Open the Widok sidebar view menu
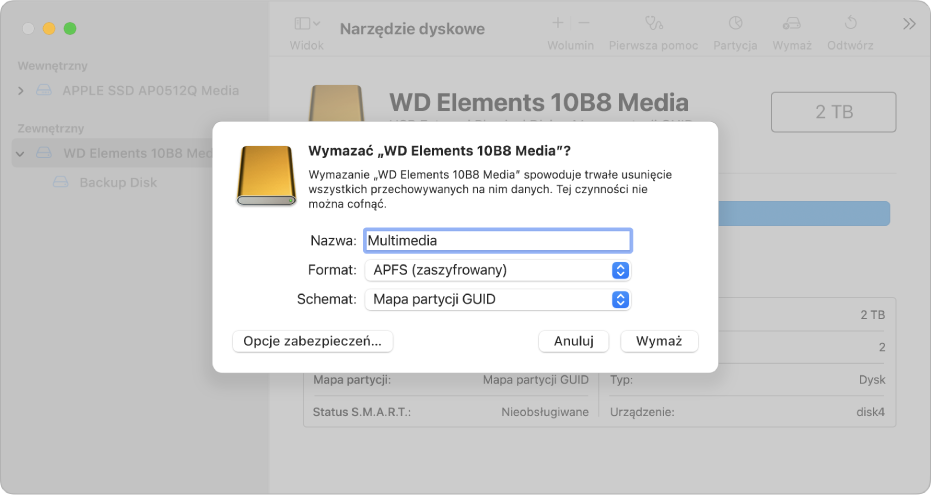 coord(307,23)
